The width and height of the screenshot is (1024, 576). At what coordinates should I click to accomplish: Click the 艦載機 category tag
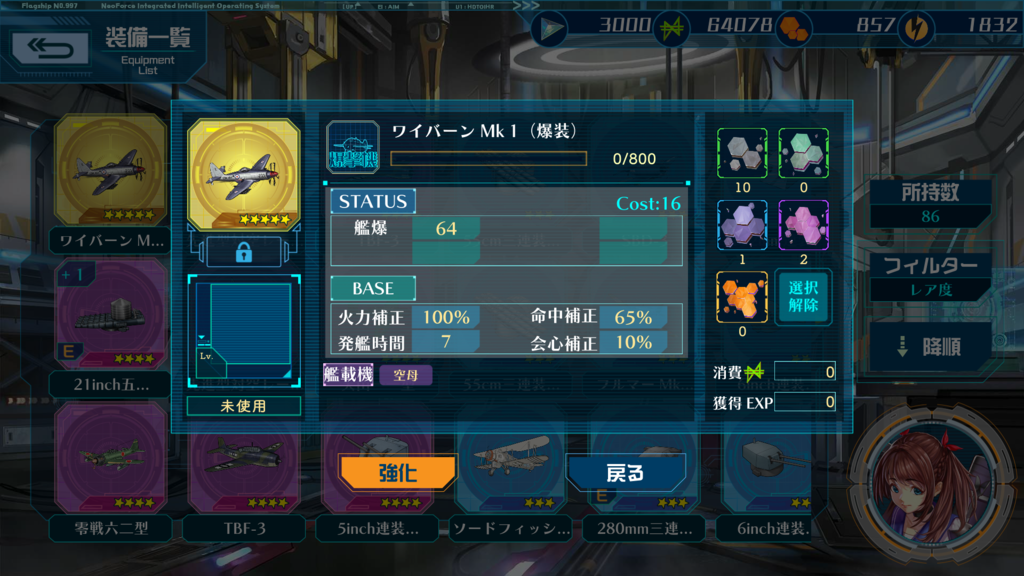click(348, 375)
